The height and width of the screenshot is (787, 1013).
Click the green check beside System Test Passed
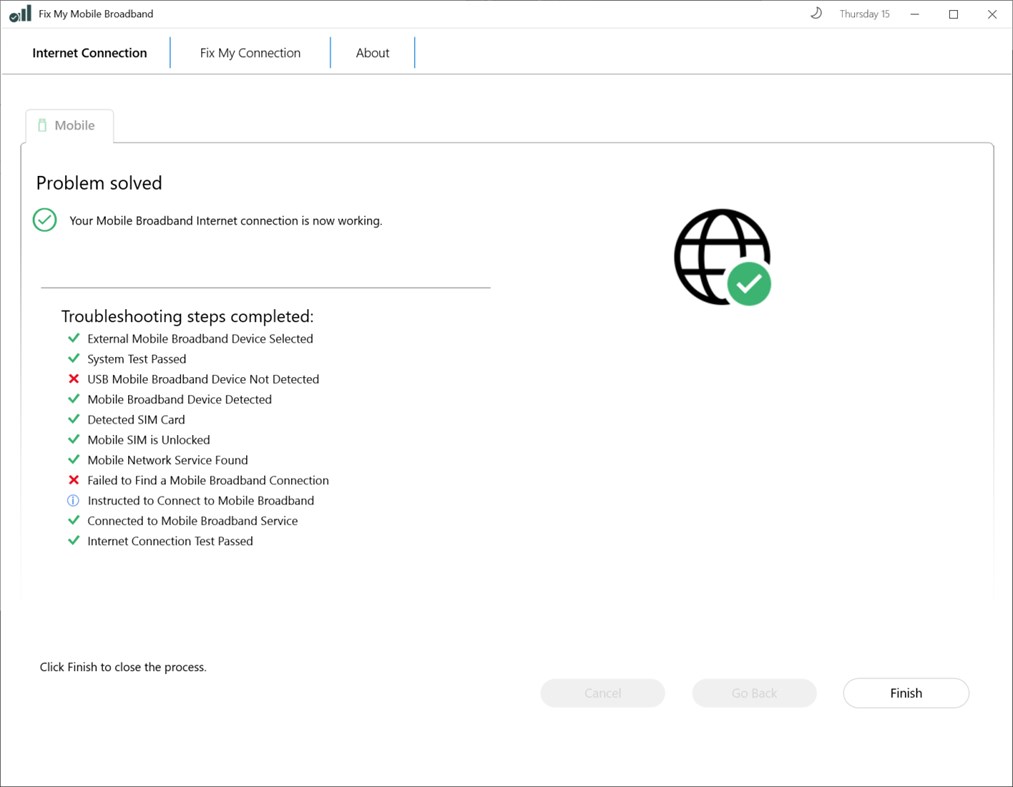73,359
